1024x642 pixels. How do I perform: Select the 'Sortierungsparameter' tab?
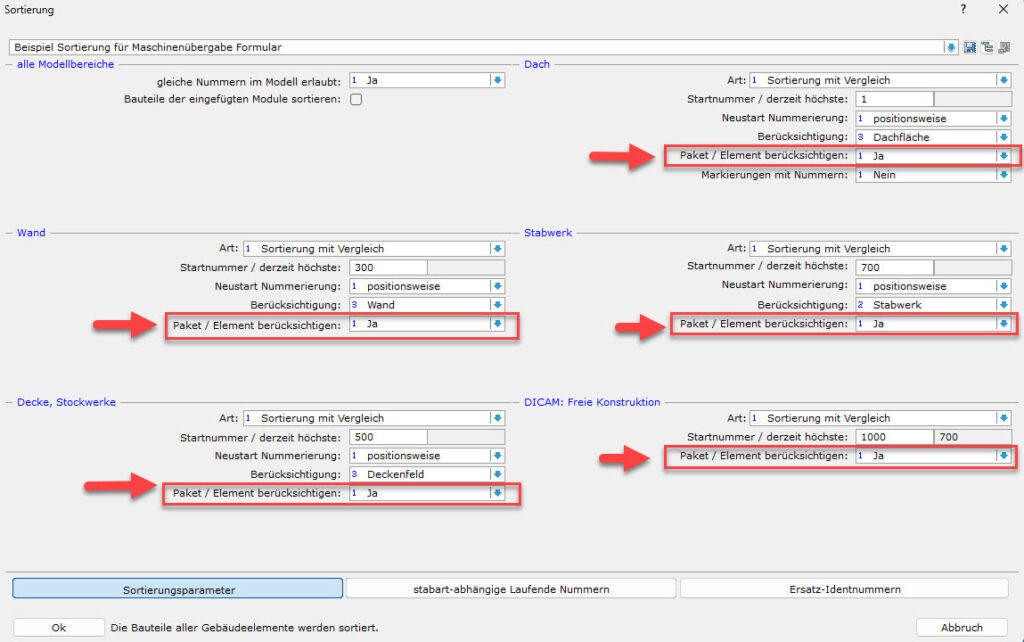click(x=178, y=589)
